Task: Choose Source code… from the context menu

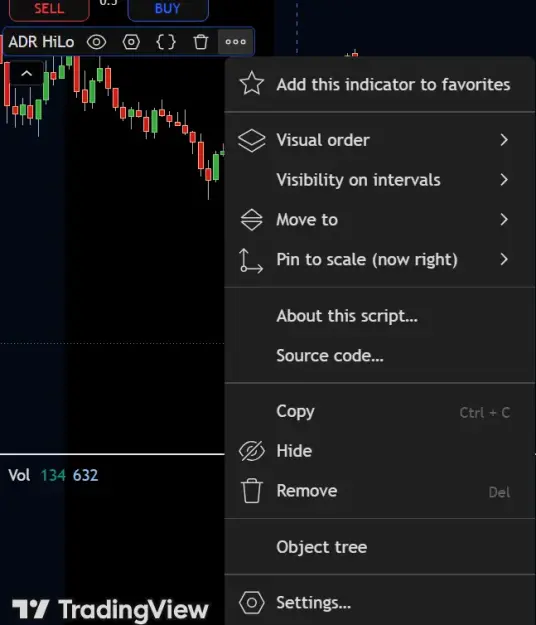Action: (x=380, y=356)
